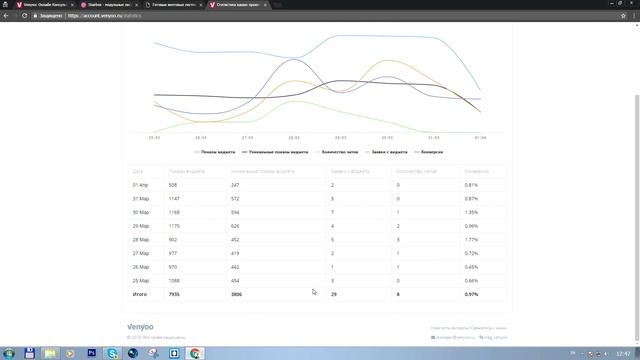The image size is (640, 360).
Task: Toggle the 'Показы виджета' series in chart legend
Action: 215,152
